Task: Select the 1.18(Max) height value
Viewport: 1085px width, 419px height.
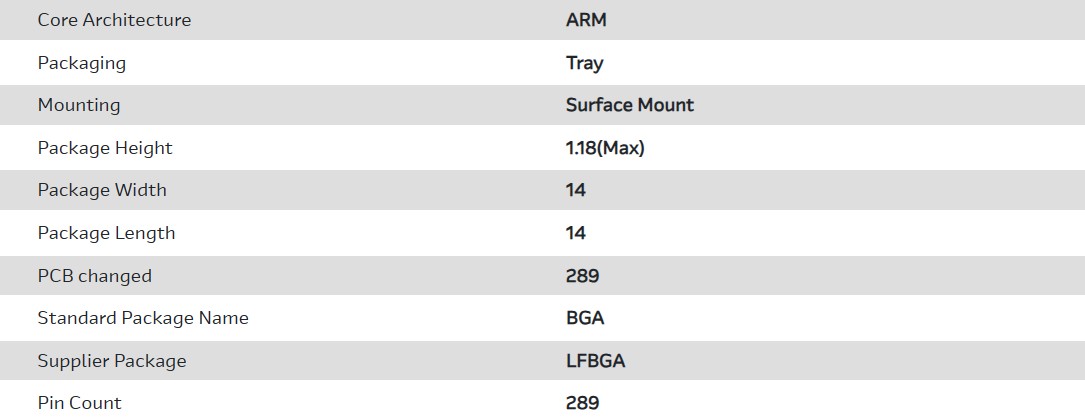Action: click(x=605, y=148)
